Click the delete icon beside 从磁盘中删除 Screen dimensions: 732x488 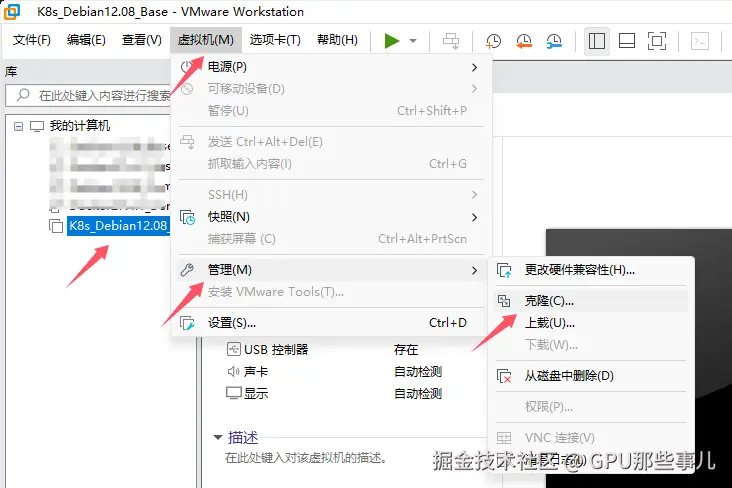[504, 376]
